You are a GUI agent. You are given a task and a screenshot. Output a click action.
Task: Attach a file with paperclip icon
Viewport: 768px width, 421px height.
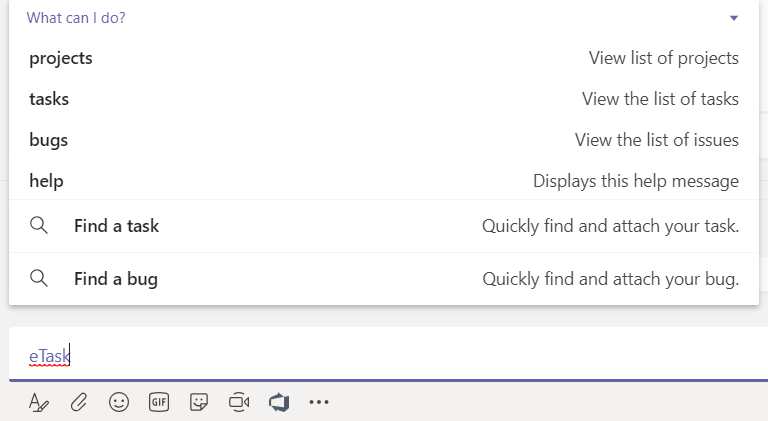[x=79, y=402]
